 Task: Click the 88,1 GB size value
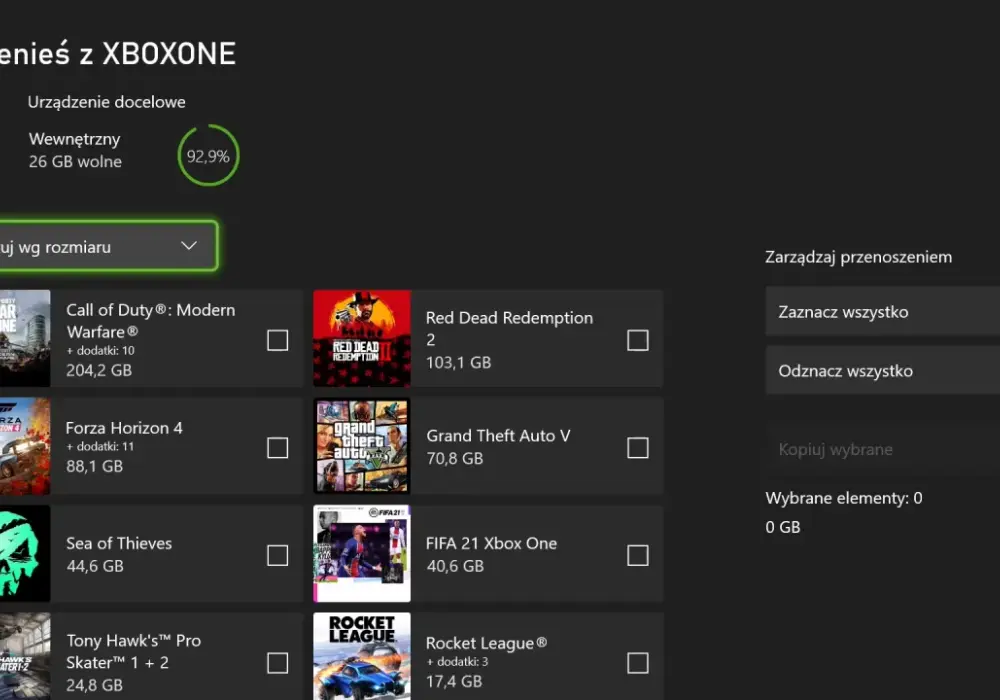click(94, 466)
